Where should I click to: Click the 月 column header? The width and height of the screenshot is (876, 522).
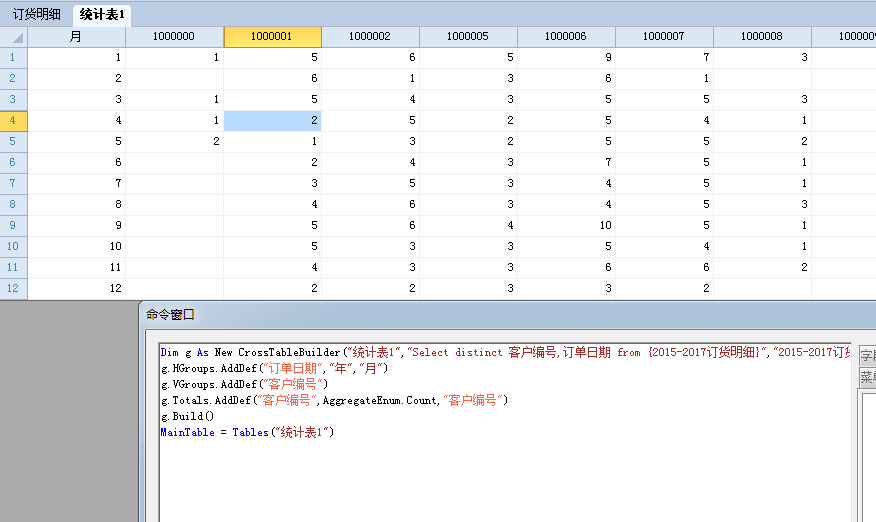tap(77, 36)
